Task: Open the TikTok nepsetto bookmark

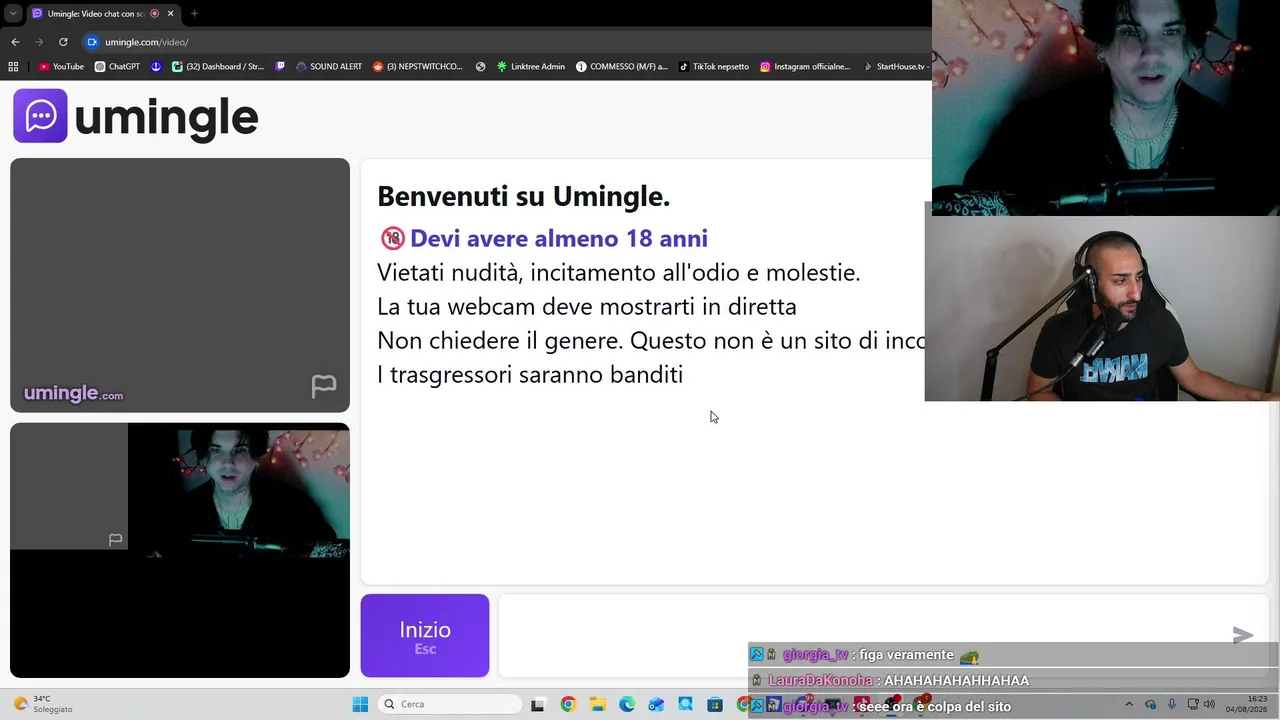Action: pyautogui.click(x=713, y=67)
